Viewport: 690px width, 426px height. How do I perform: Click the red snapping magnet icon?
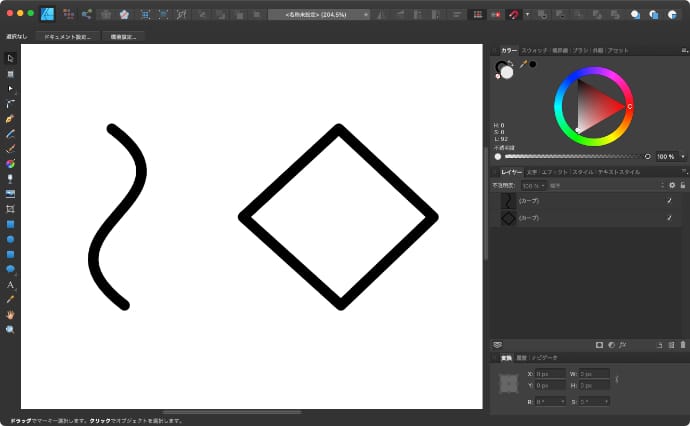pos(514,15)
